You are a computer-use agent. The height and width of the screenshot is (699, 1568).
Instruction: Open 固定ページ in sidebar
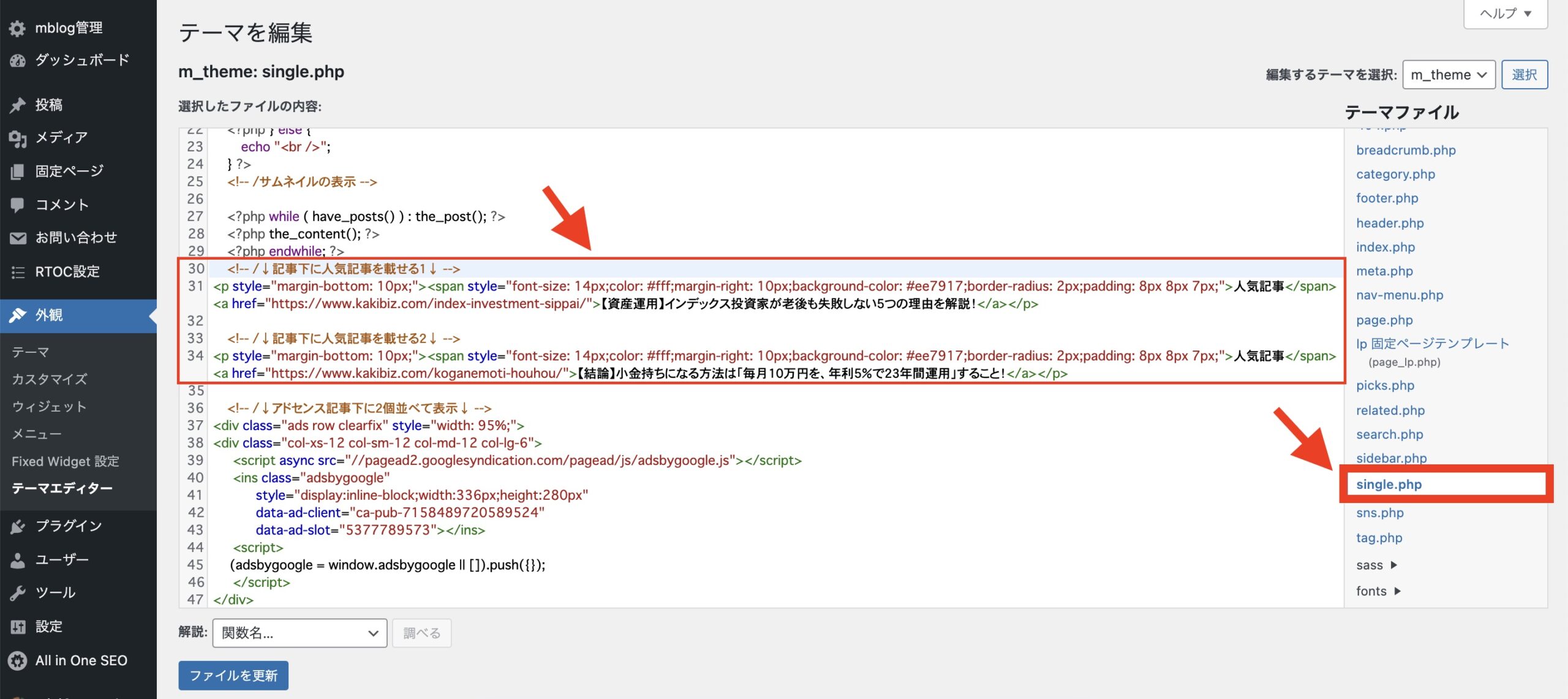[x=69, y=171]
